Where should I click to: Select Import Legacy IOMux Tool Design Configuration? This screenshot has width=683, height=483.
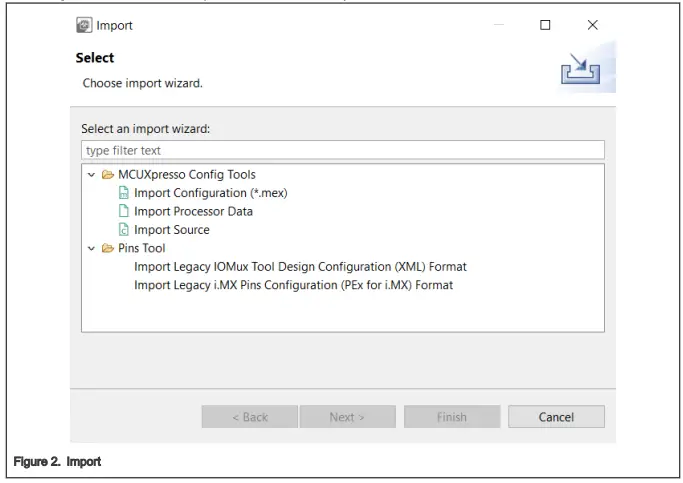click(300, 267)
